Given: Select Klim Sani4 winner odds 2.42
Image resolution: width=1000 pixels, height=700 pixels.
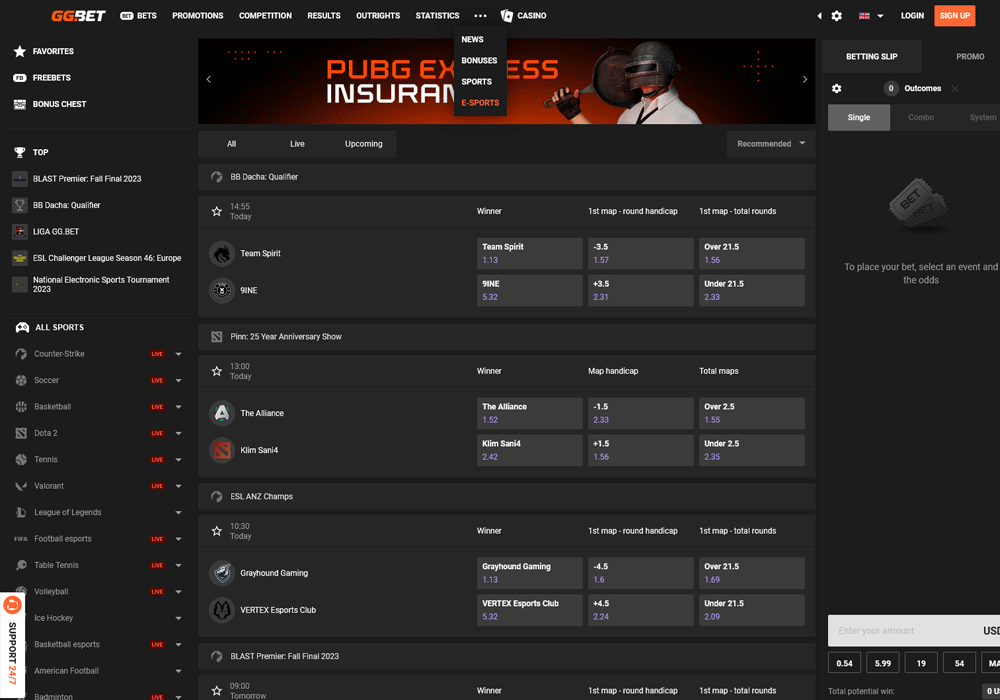Looking at the screenshot, I should (529, 450).
